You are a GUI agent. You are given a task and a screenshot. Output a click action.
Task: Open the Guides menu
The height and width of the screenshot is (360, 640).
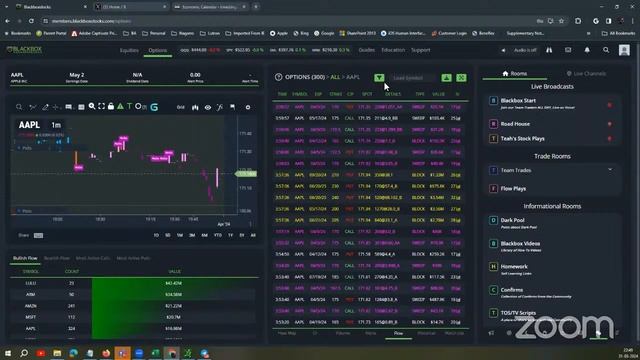367,50
